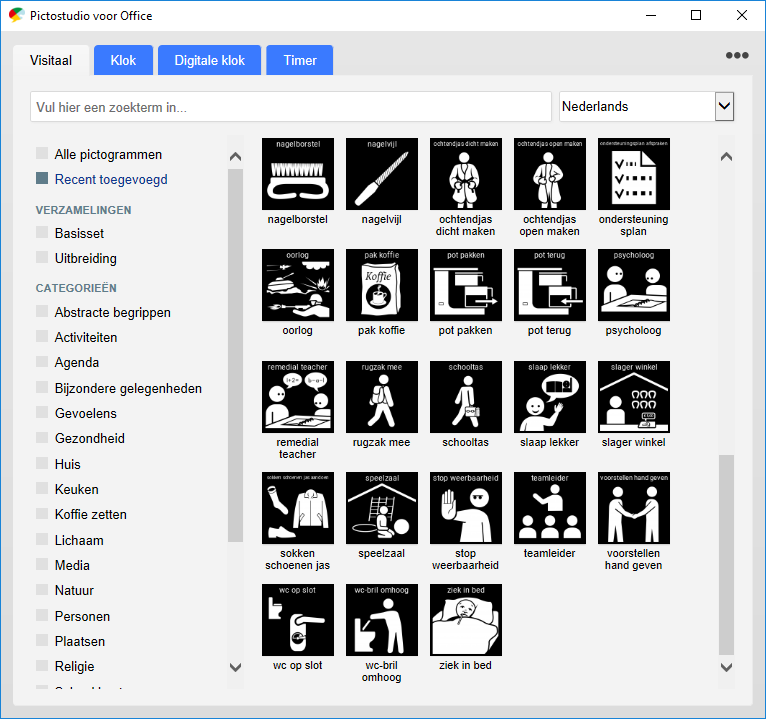The image size is (766, 719).
Task: Select the nagelvijl pictogram
Action: point(382,174)
